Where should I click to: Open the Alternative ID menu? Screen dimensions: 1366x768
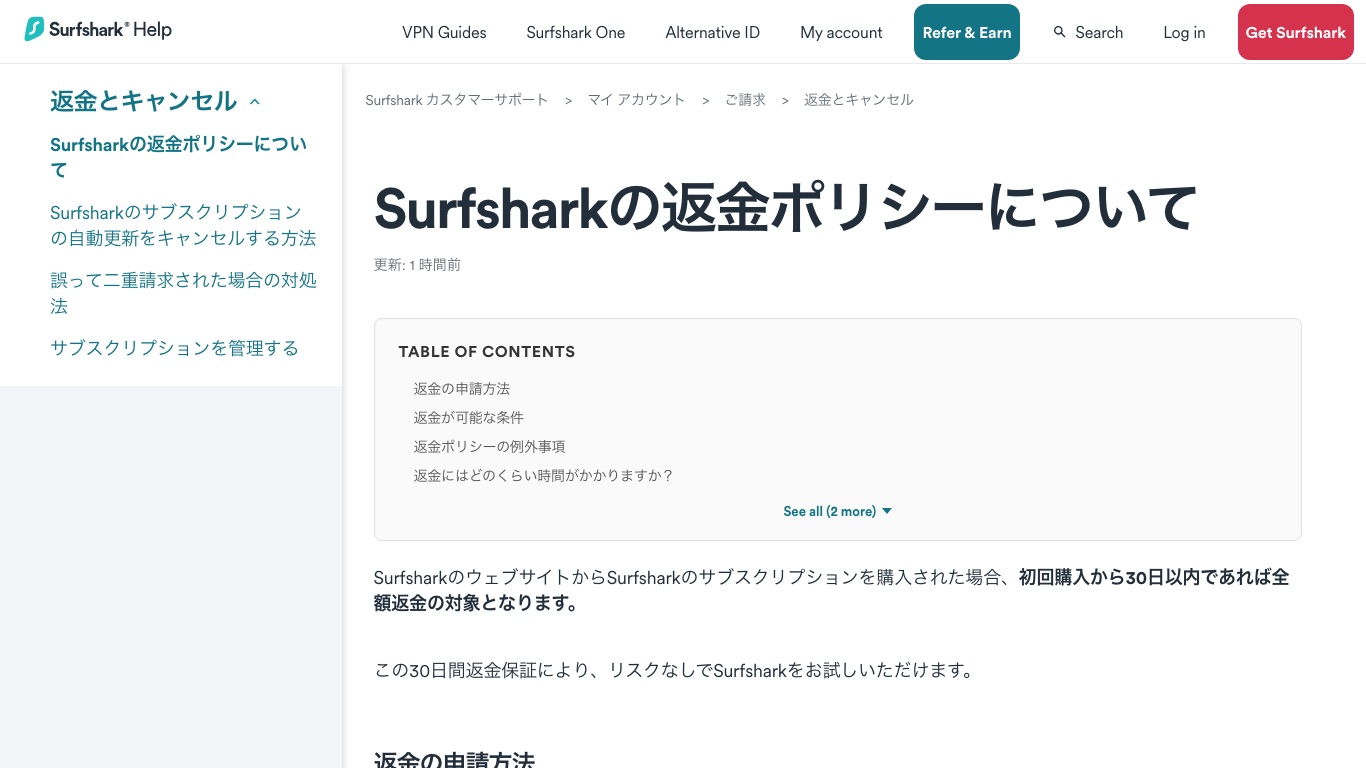coord(713,32)
